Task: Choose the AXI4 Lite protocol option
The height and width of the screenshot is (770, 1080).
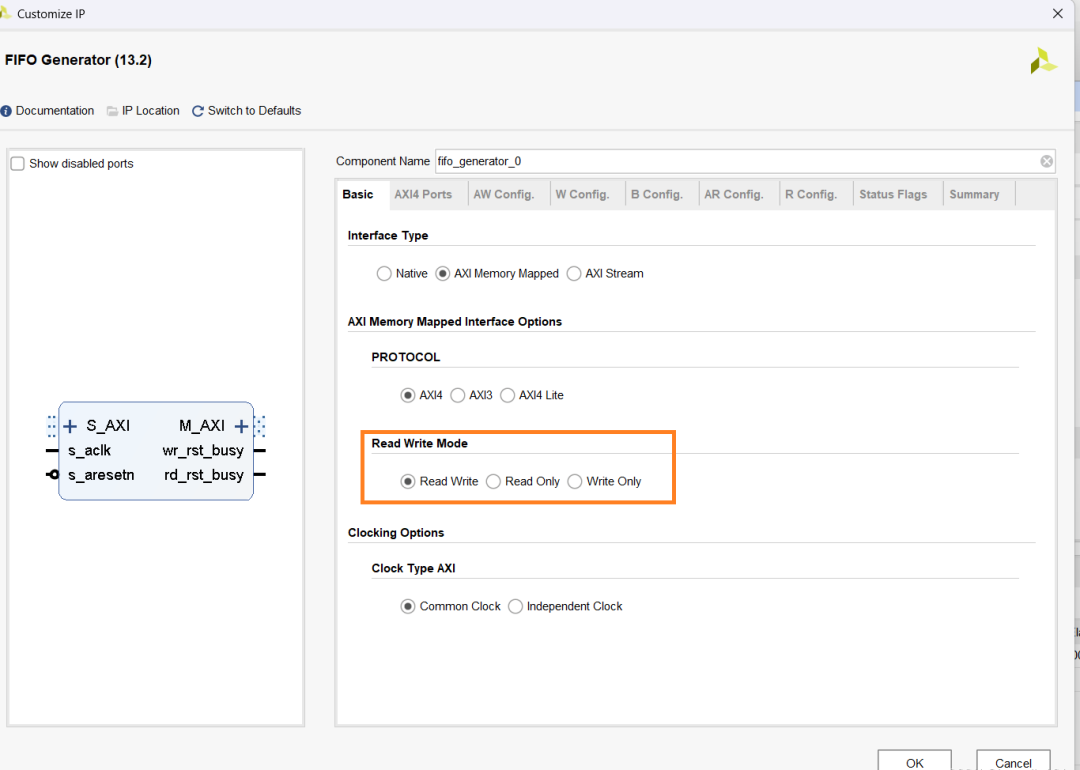Action: point(508,395)
